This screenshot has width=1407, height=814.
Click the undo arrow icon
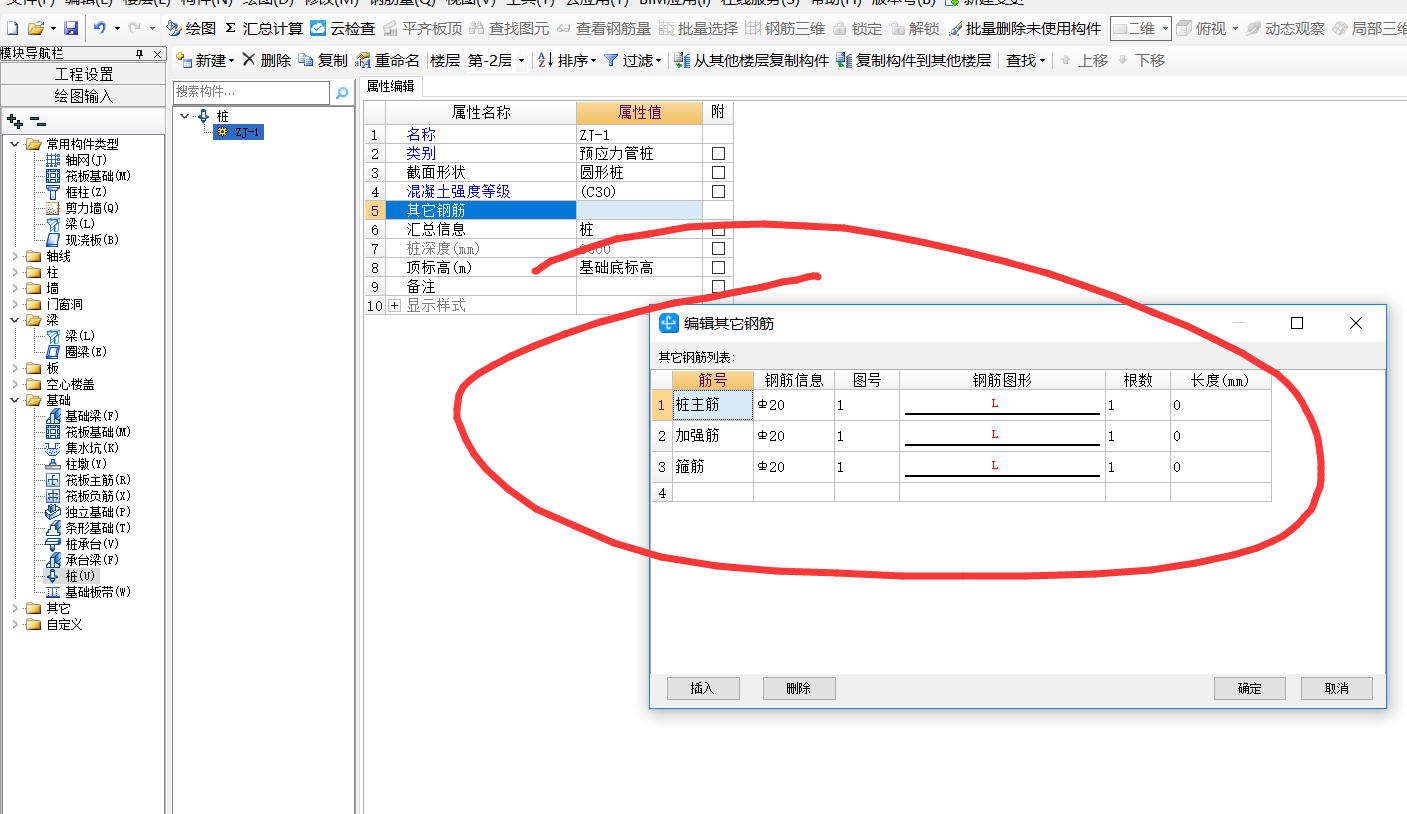pyautogui.click(x=100, y=28)
